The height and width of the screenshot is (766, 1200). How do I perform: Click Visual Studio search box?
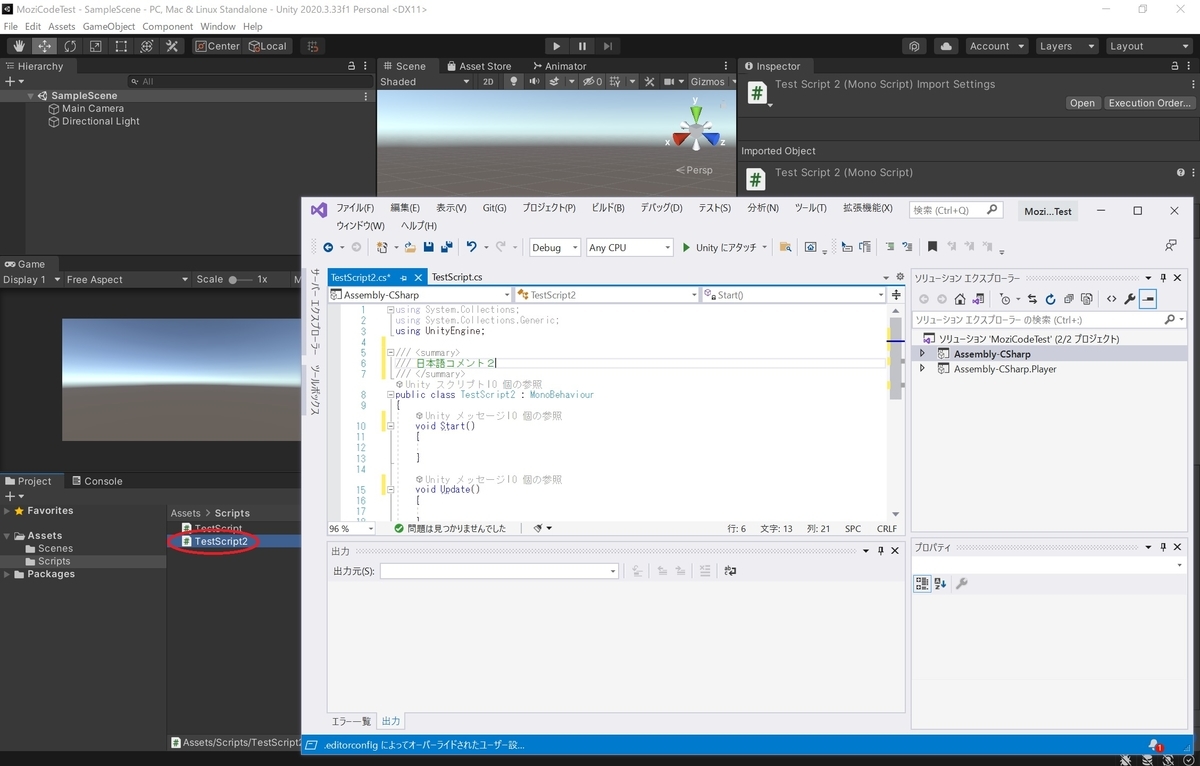[x=956, y=210]
